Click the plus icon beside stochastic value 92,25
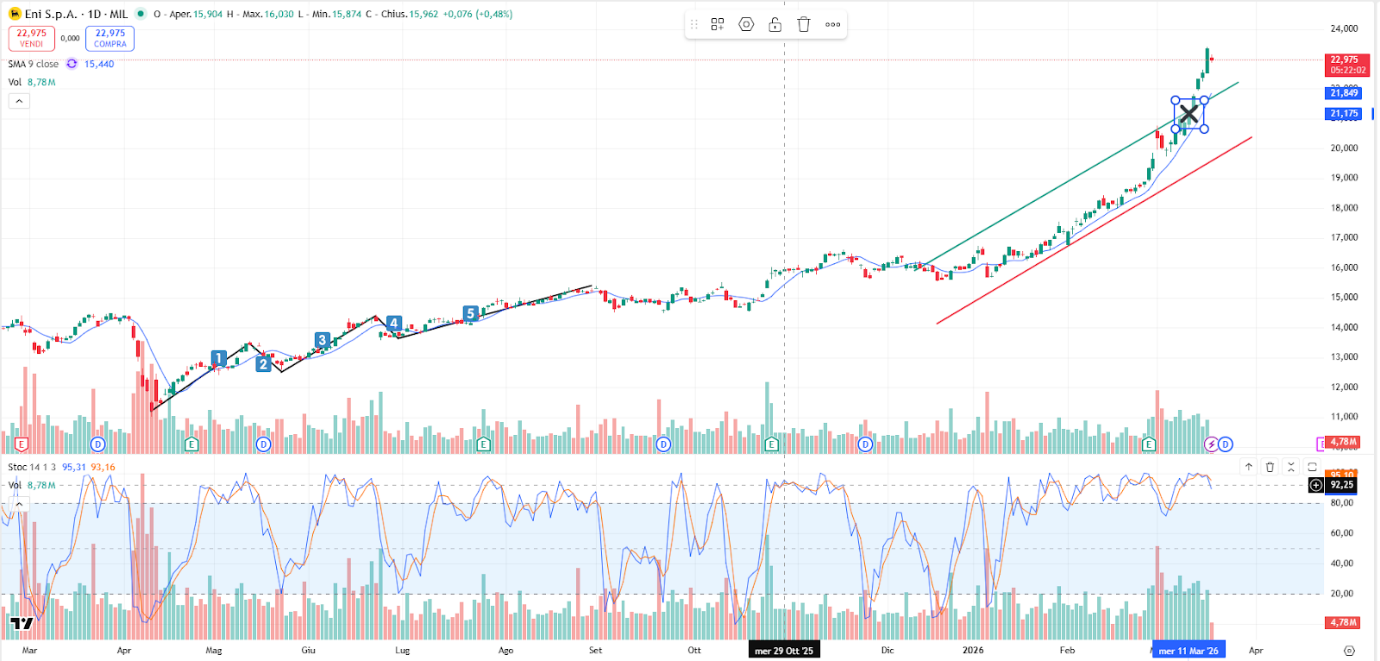The image size is (1380, 661). click(1316, 484)
